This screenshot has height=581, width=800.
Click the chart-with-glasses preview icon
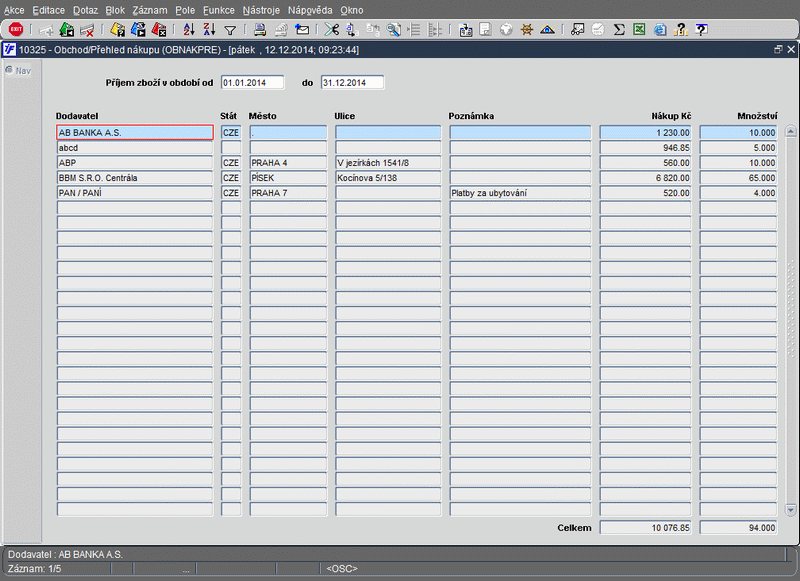coord(578,30)
